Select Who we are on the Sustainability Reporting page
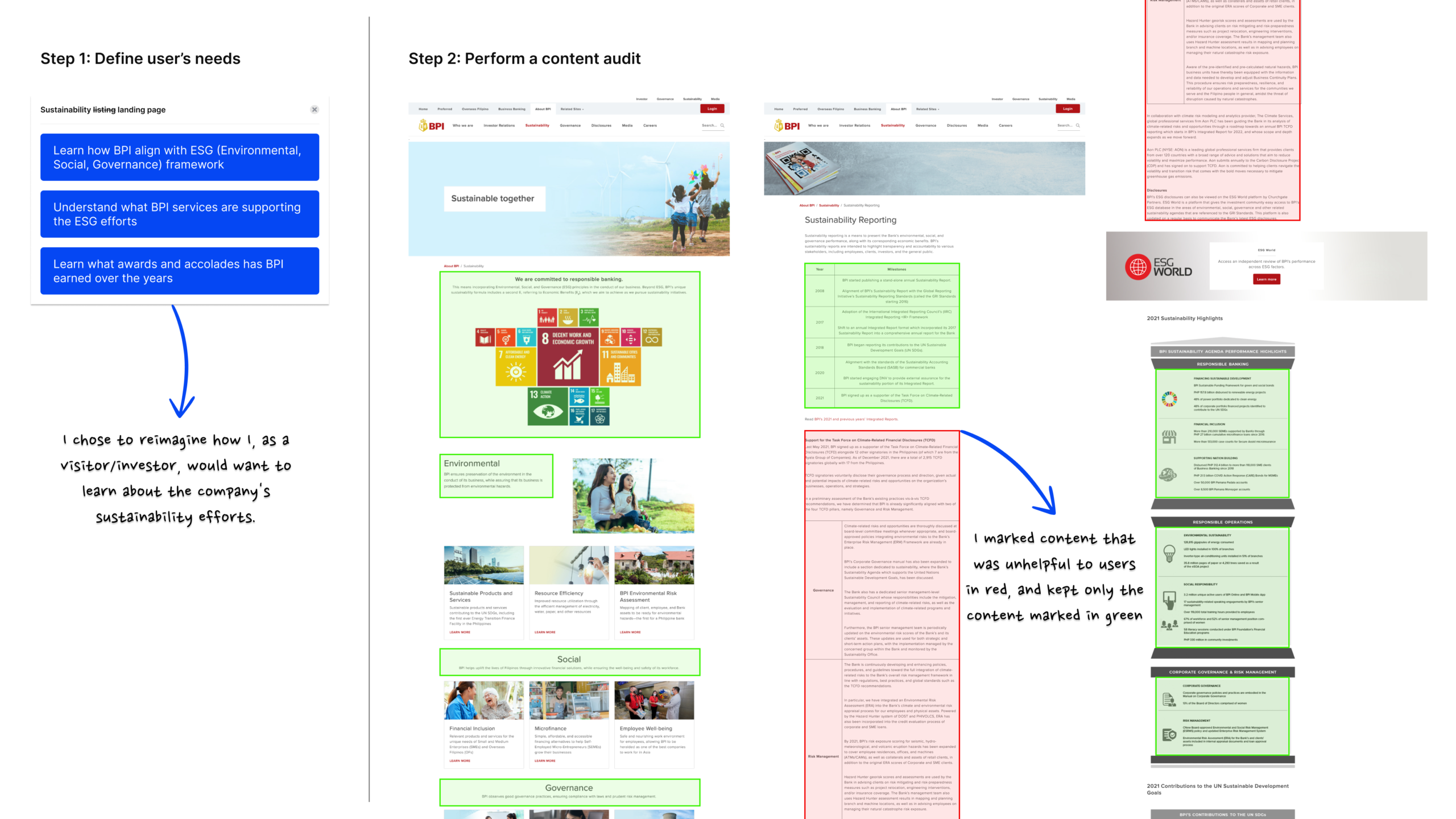This screenshot has height=819, width=1456. [x=818, y=125]
